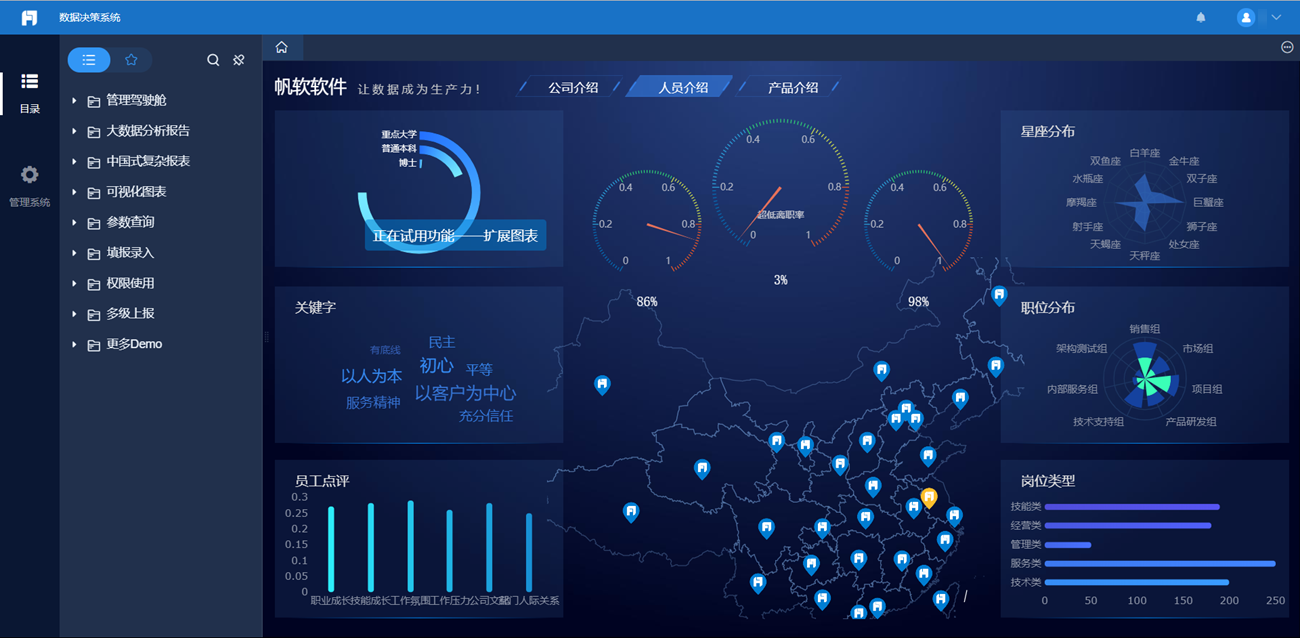This screenshot has width=1300, height=638.
Task: Open the user avatar menu
Action: point(1246,17)
